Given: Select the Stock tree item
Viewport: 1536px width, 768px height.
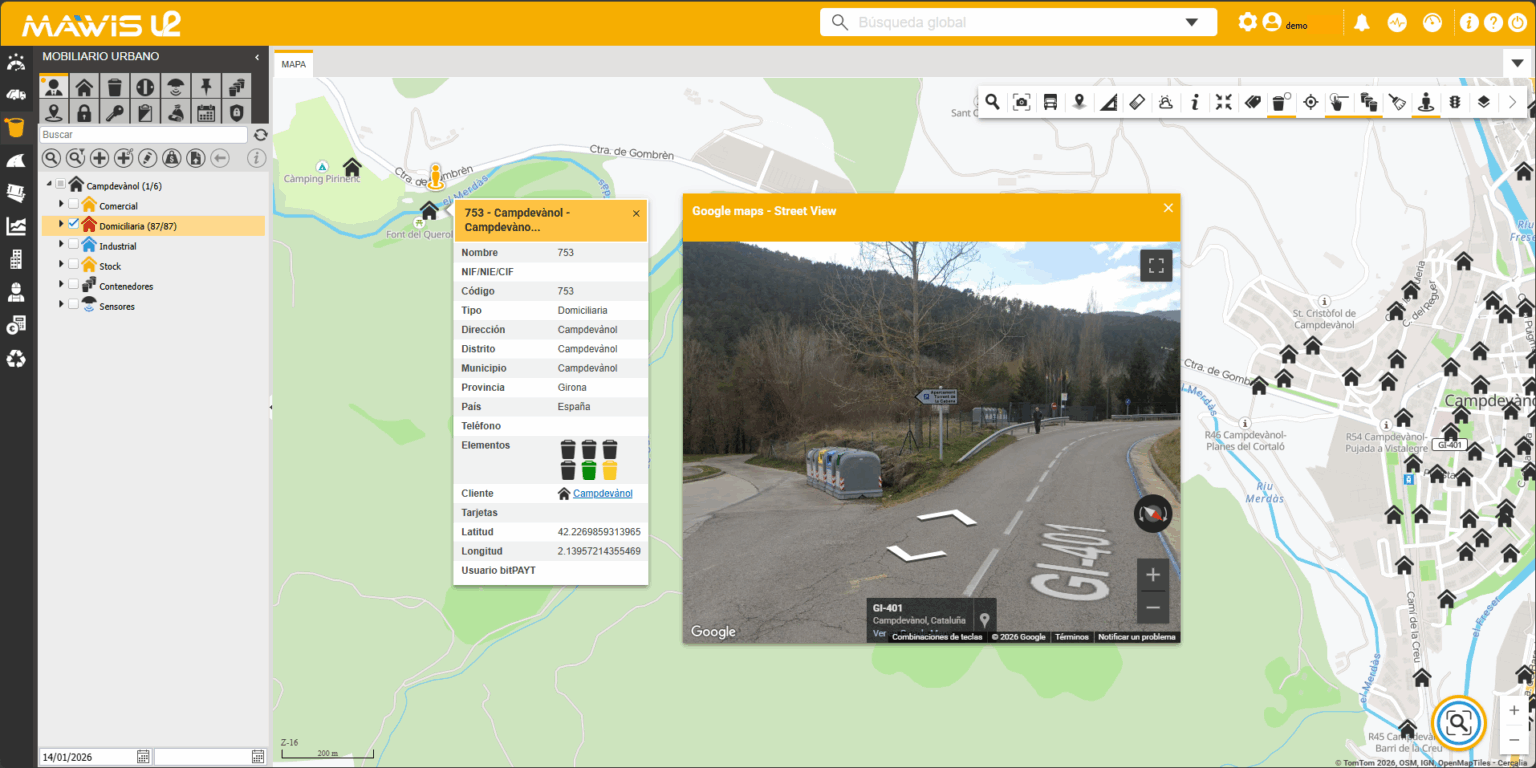Looking at the screenshot, I should point(110,266).
